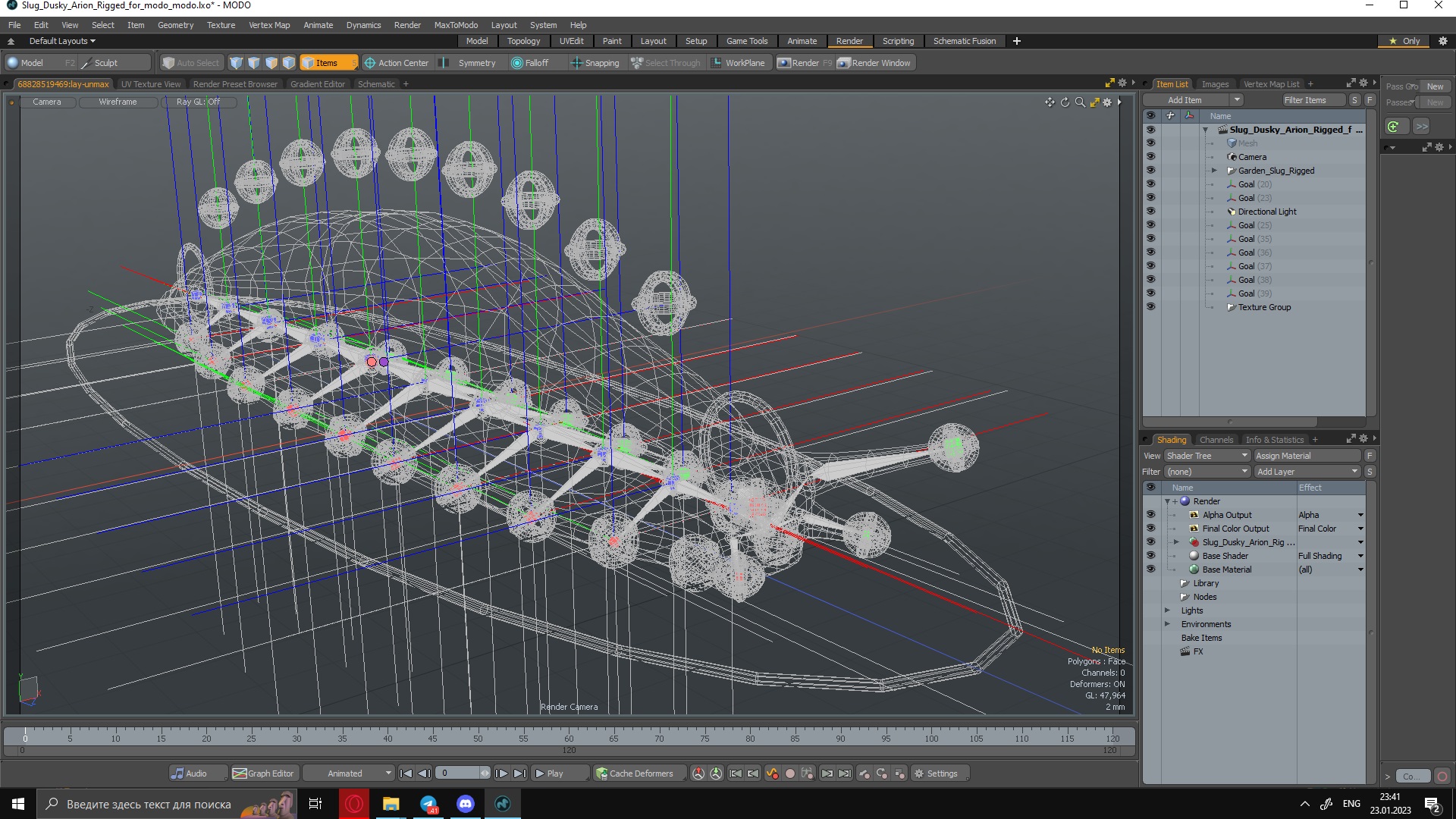
Task: Open WorkPlane menu
Action: 738,63
